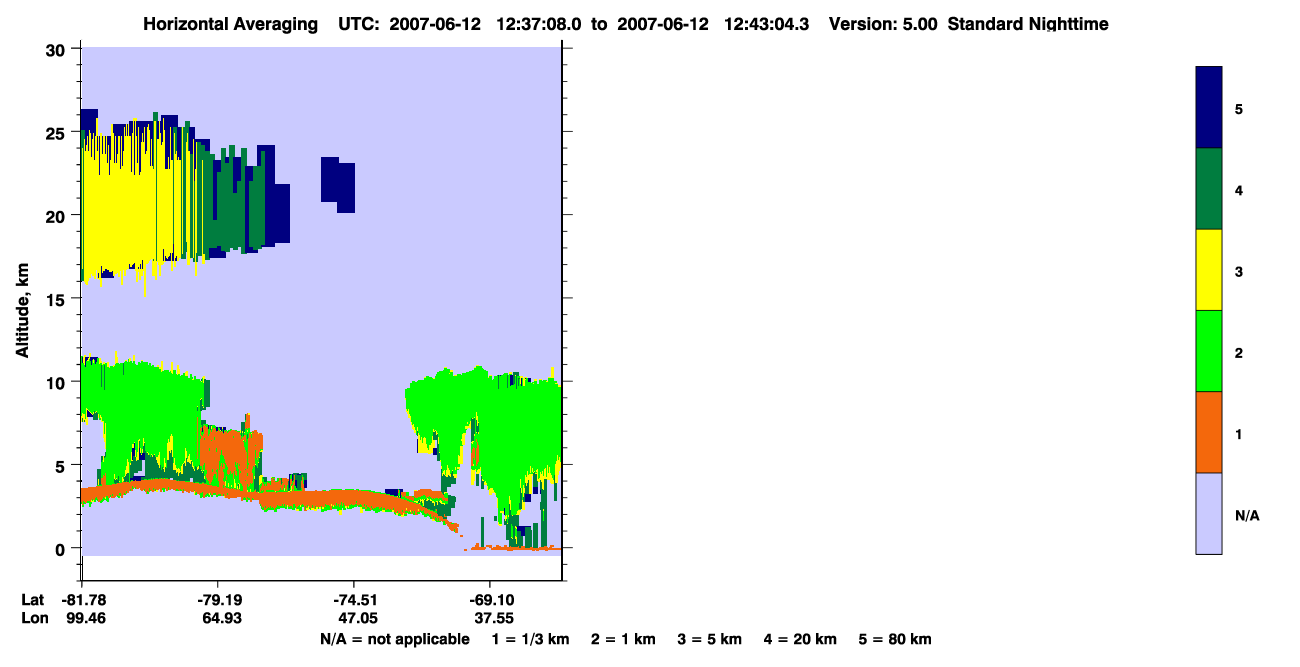Click the y-axis tick label 0
This screenshot has height=667, width=1300.
tap(62, 548)
